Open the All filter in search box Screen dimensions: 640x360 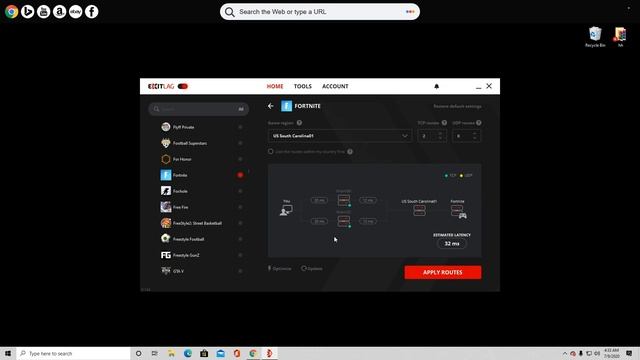[x=241, y=109]
